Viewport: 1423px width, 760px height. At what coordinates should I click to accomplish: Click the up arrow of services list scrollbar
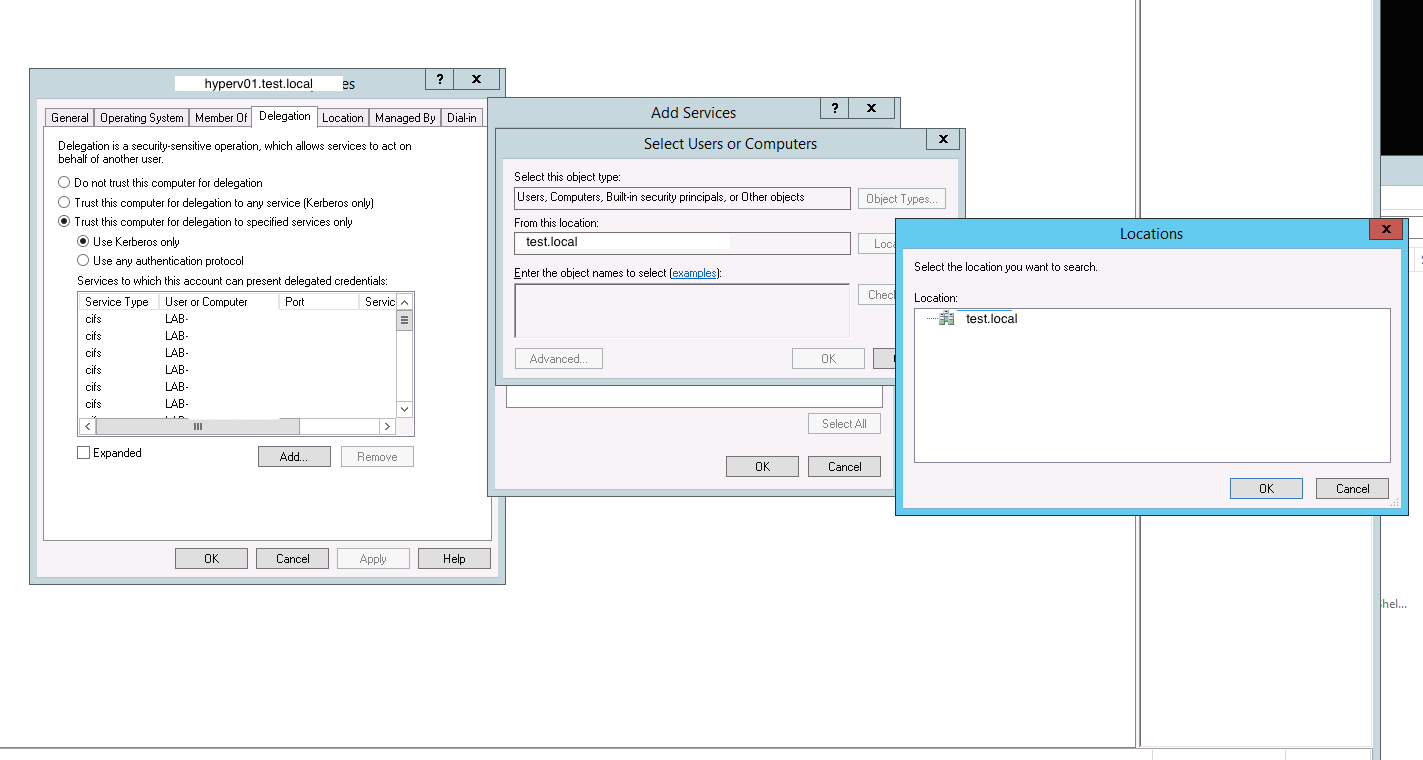[x=404, y=301]
